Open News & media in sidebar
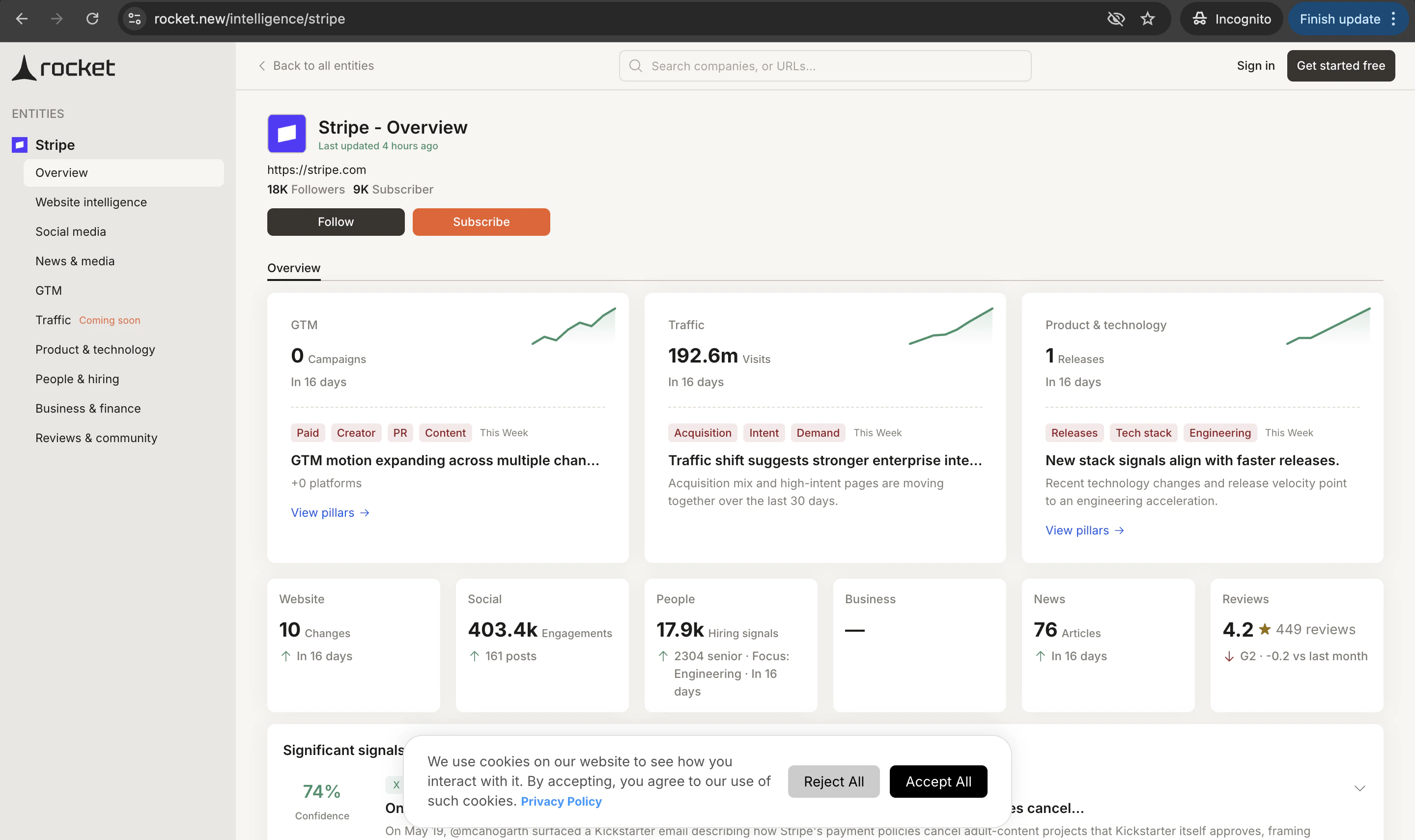The image size is (1415, 840). tap(75, 261)
